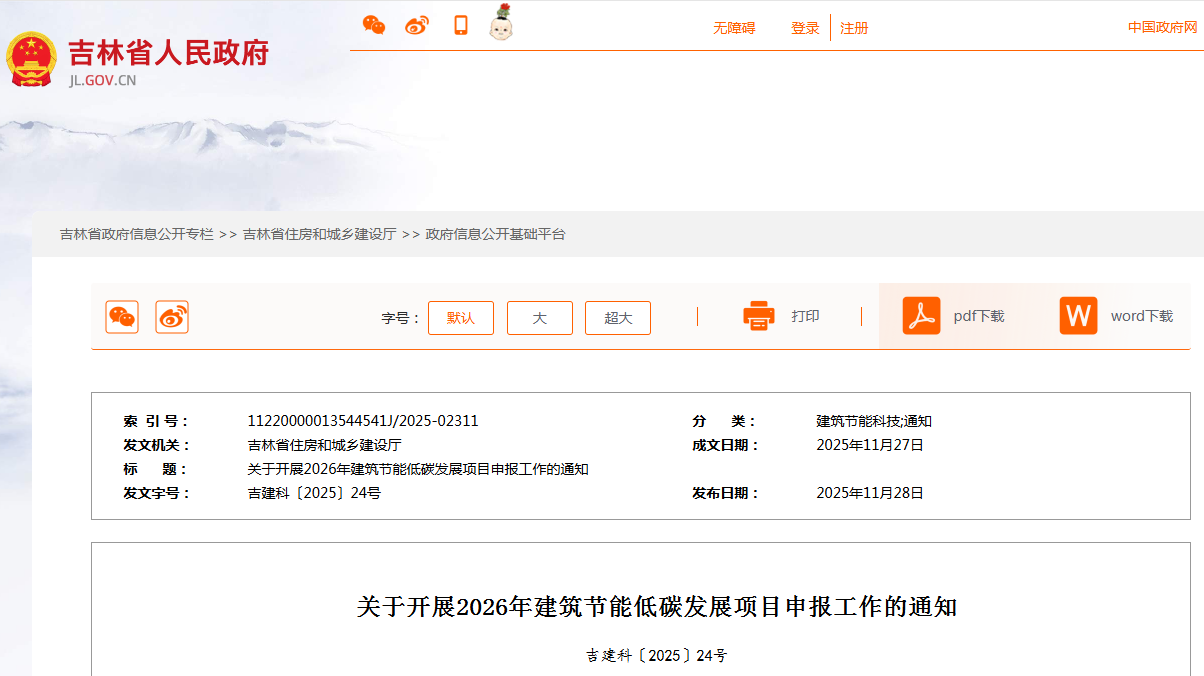Visit 中国政府网 link
The width and height of the screenshot is (1204, 676).
(x=1162, y=28)
